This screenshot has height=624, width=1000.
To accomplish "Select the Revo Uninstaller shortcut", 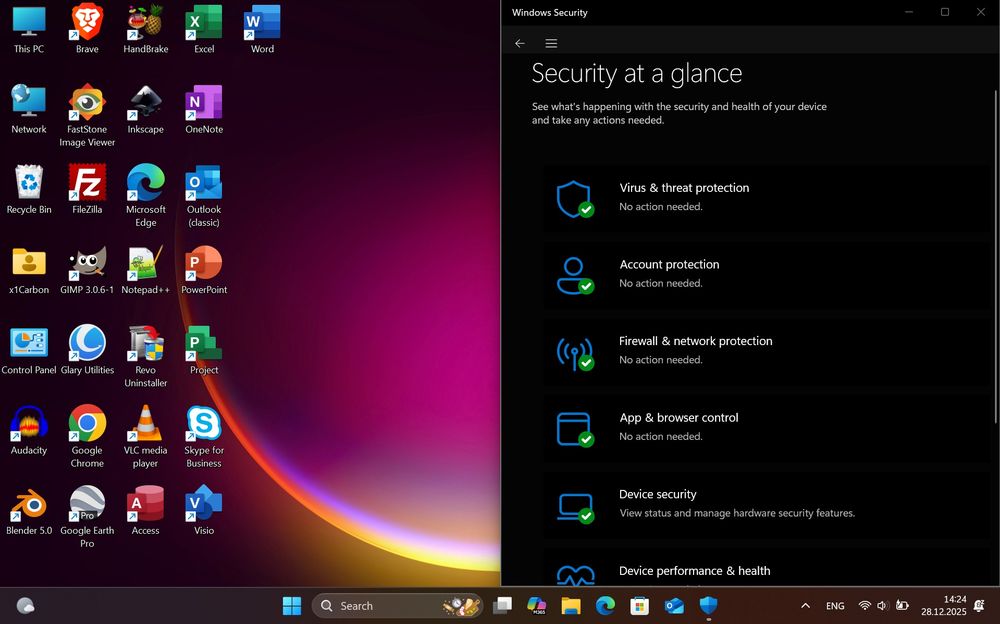I will (145, 357).
